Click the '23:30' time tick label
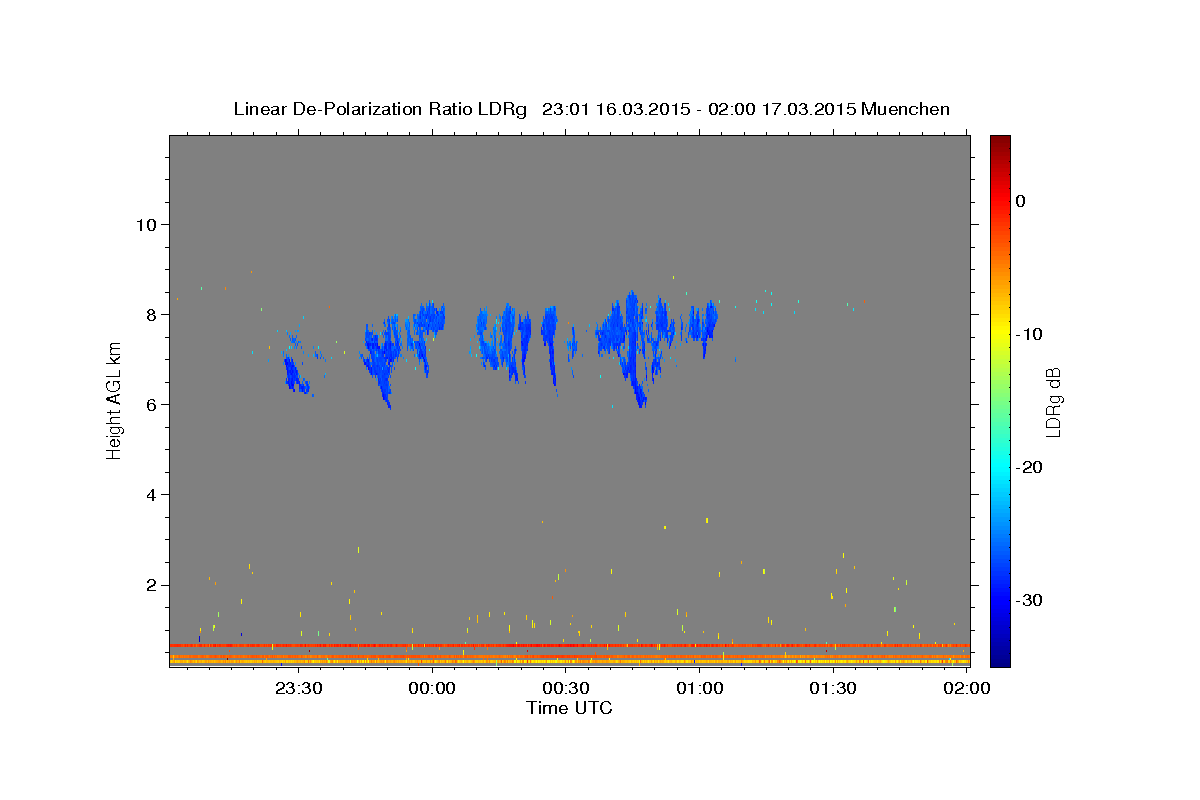Image resolution: width=1200 pixels, height=800 pixels. pyautogui.click(x=299, y=688)
